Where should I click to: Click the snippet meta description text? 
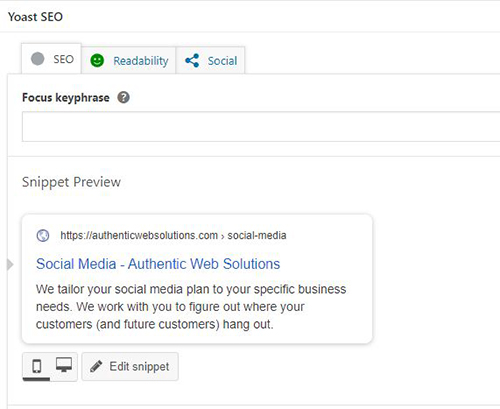[191, 306]
